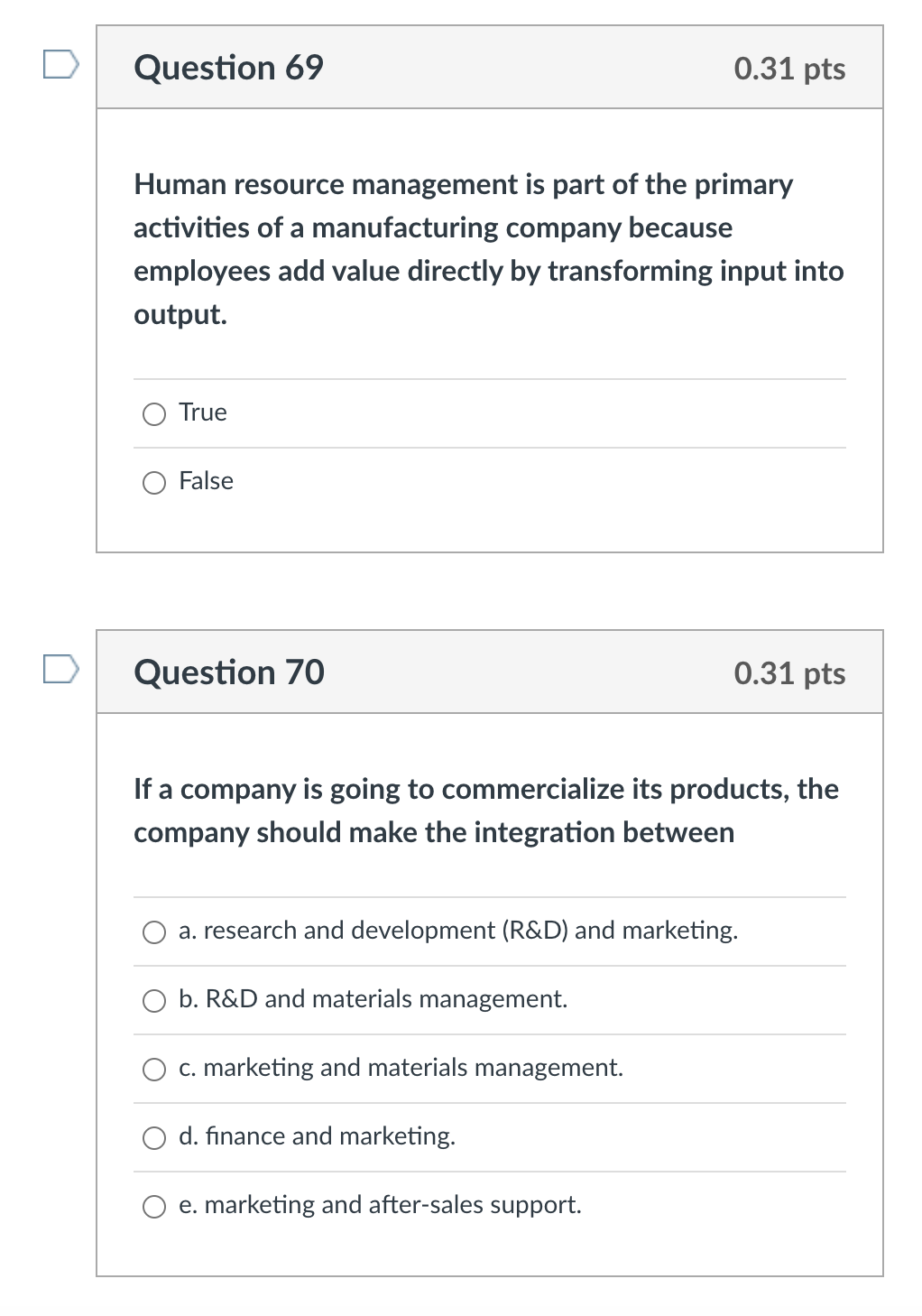Click the False answer label text
Screen dimensions: 922x1316
tap(206, 482)
